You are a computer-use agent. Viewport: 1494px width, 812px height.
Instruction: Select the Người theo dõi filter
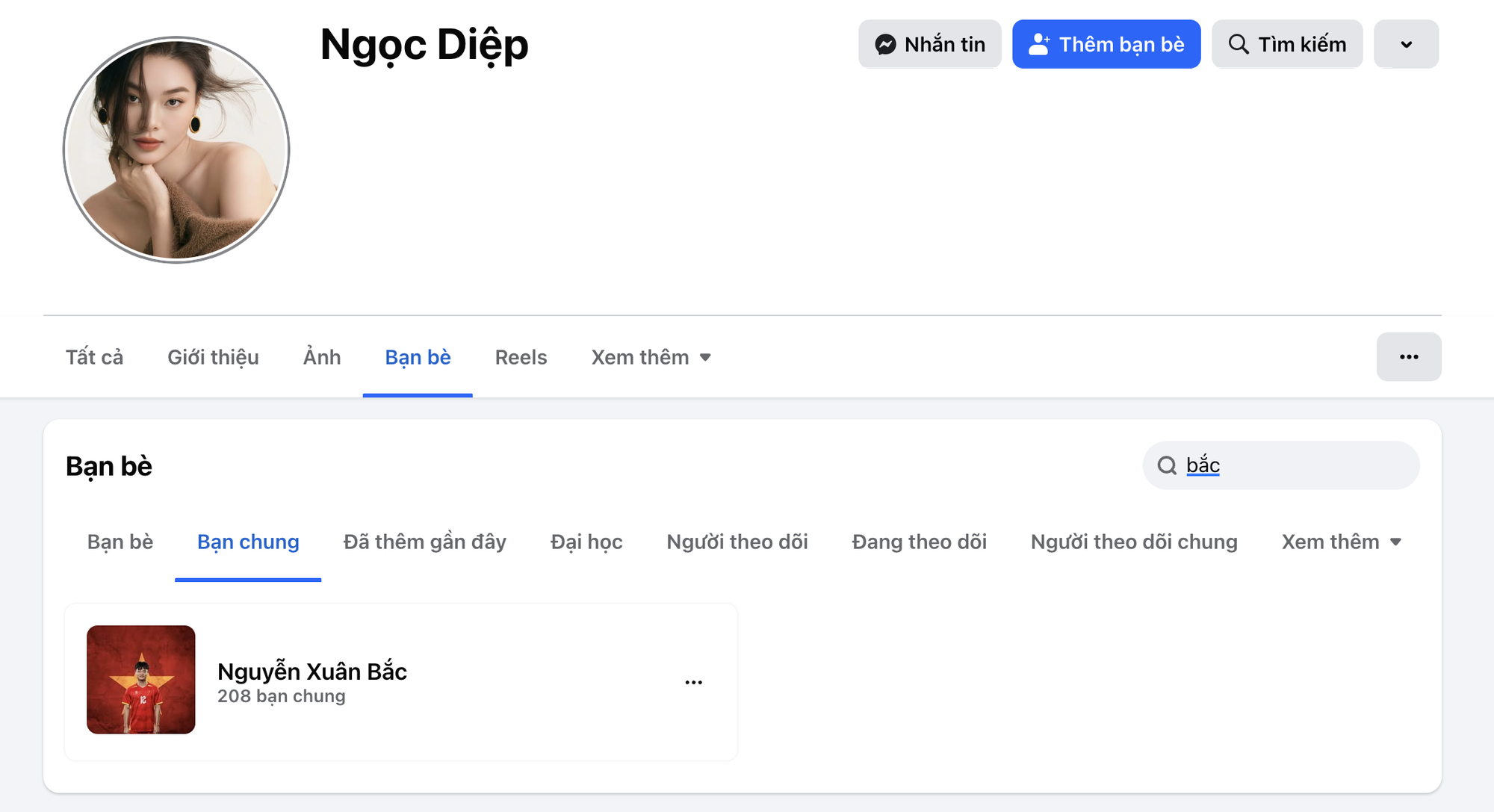[737, 542]
